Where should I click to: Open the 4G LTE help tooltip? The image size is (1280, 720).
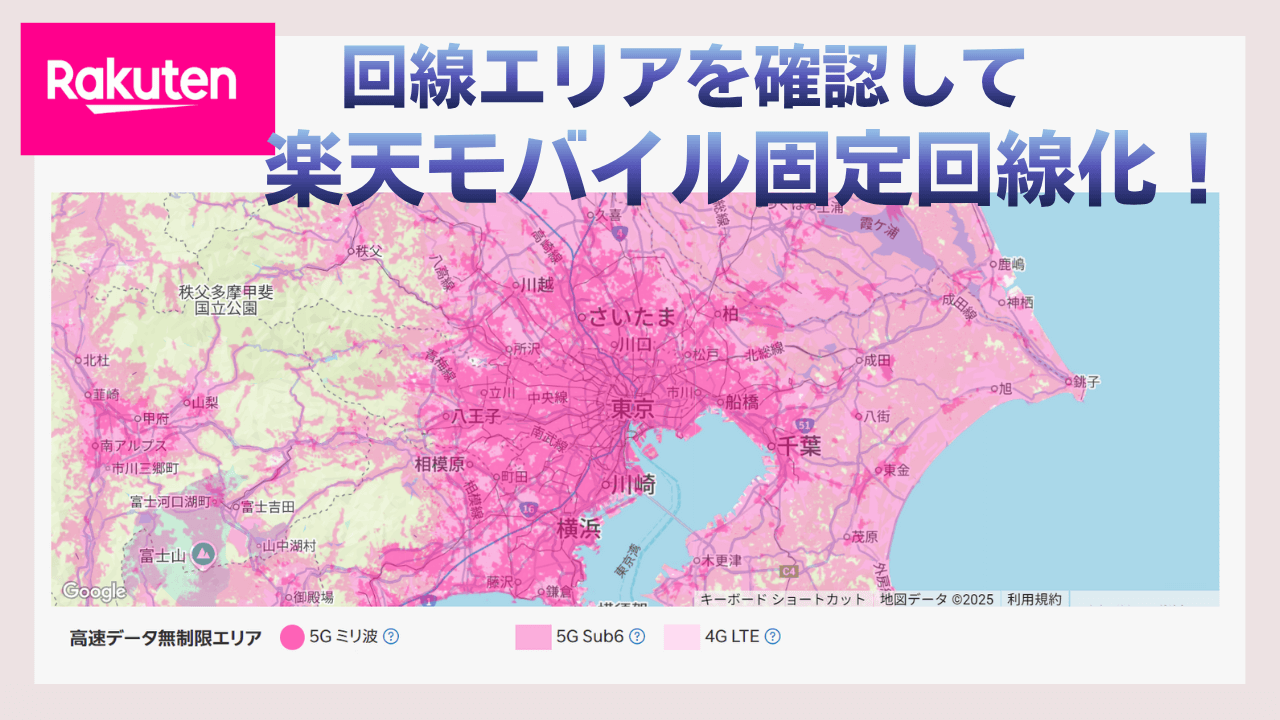tap(772, 637)
